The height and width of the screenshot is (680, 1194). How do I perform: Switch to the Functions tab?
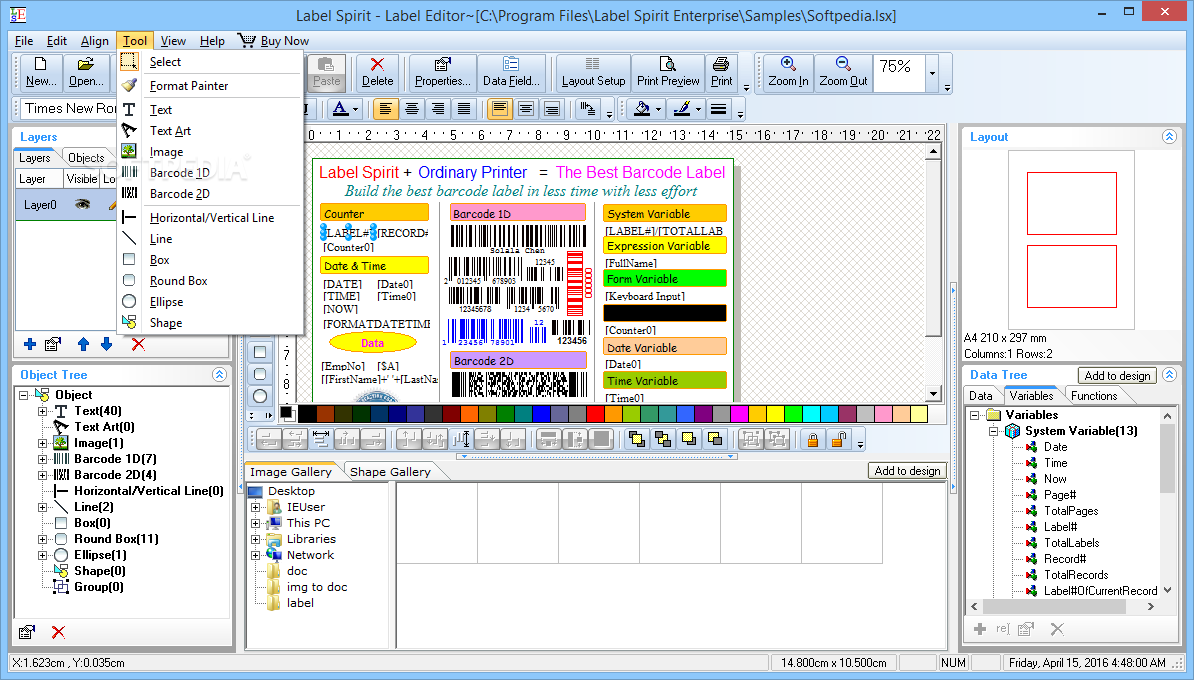(1093, 396)
